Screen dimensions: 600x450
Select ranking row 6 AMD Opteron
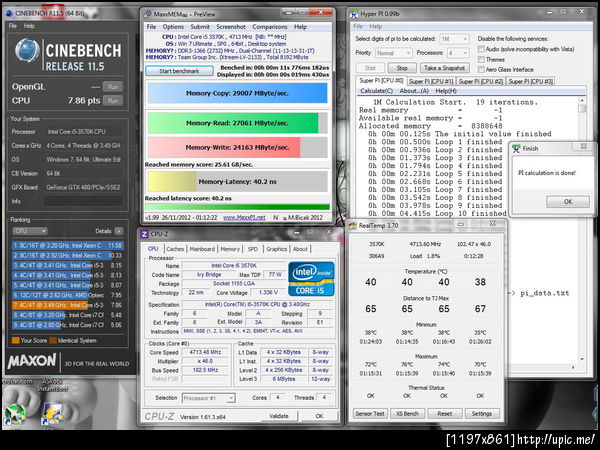(x=67, y=295)
